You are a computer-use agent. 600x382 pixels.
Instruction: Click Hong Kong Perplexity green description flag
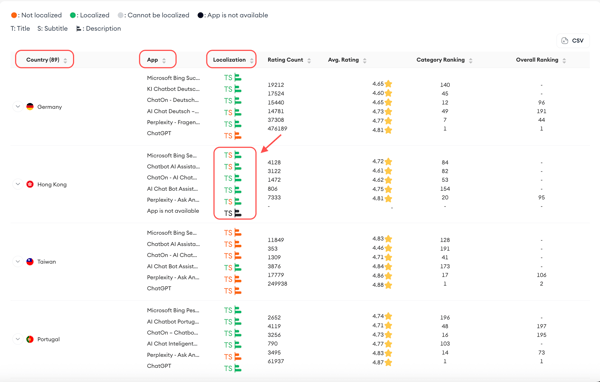pyautogui.click(x=238, y=201)
